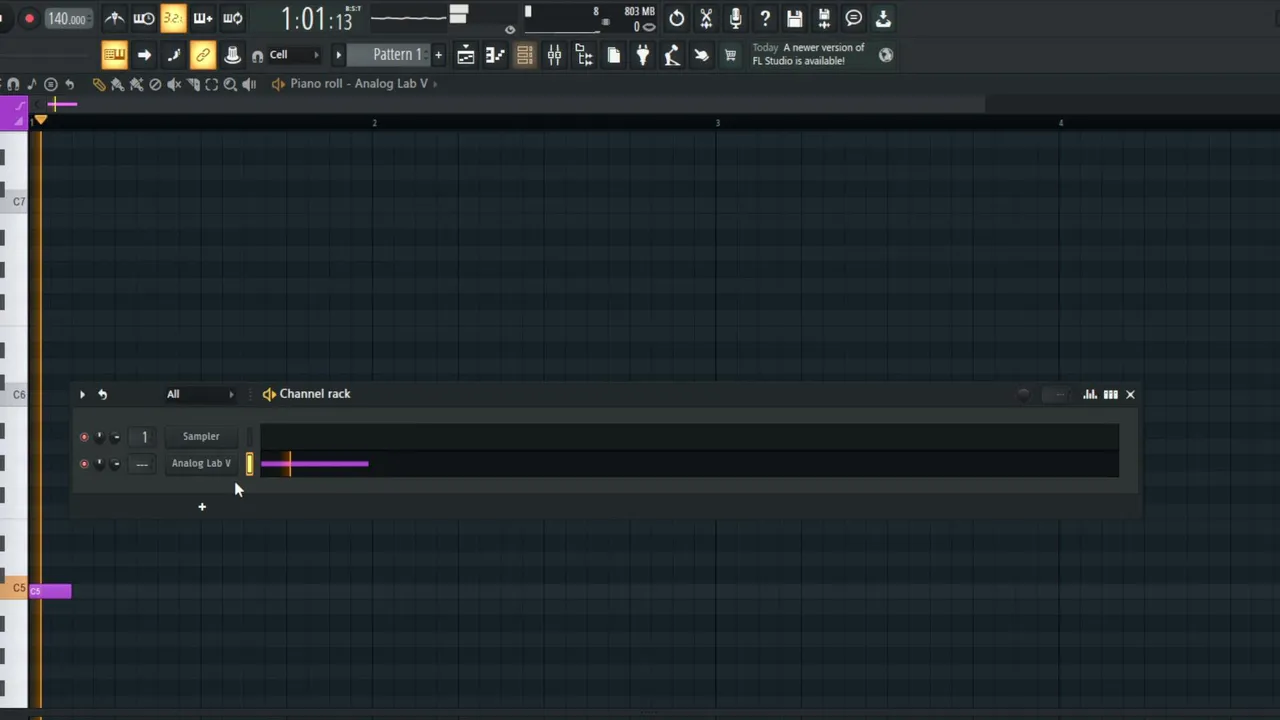Open the shopping cart icon

click(x=731, y=55)
